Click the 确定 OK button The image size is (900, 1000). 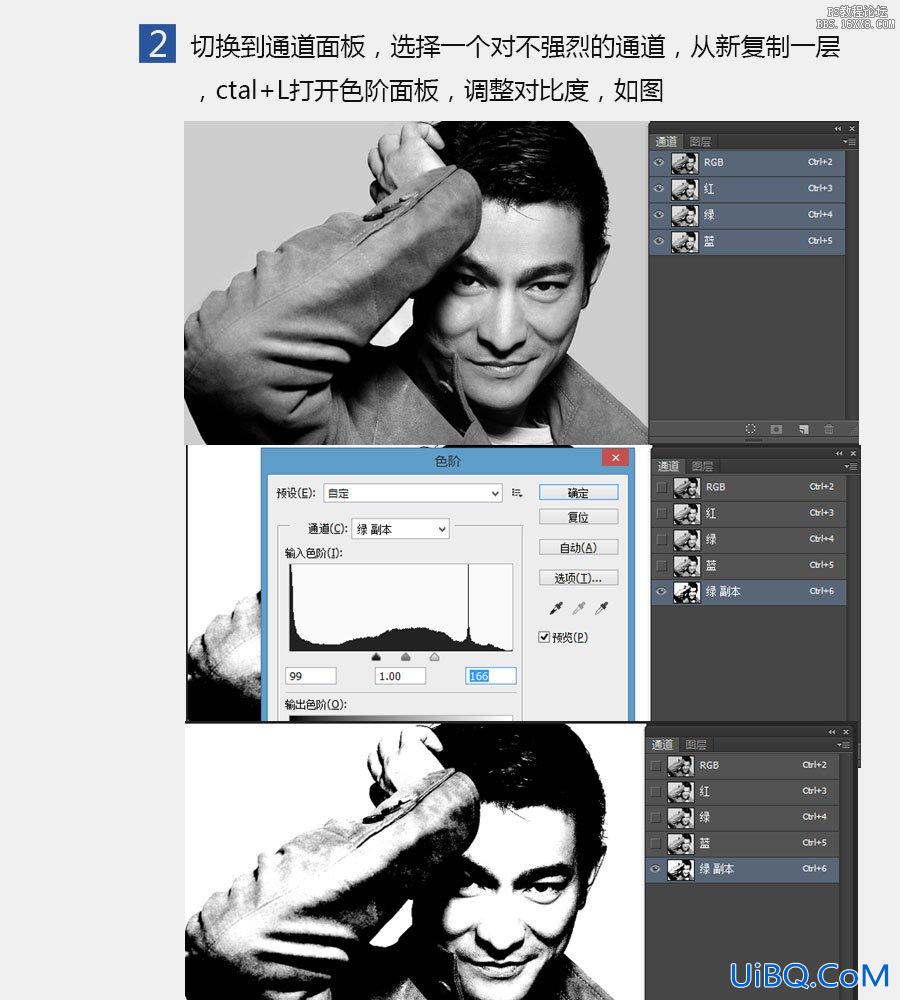[x=579, y=493]
